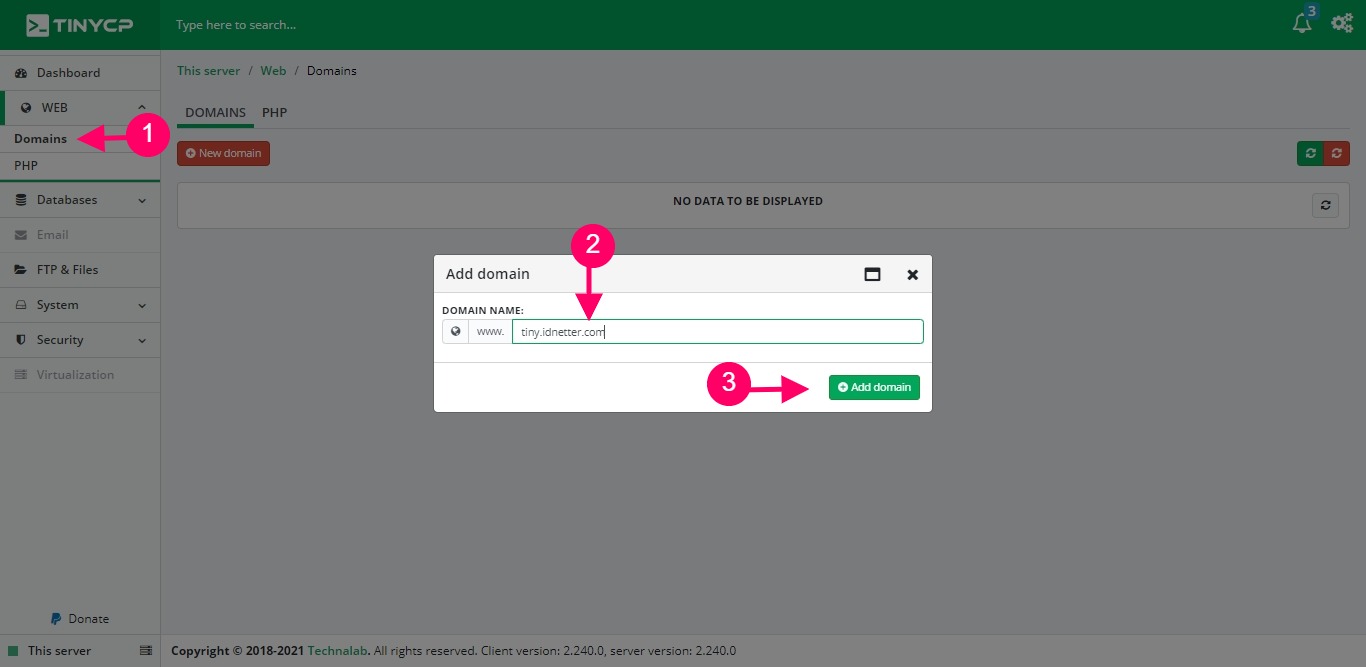Switch to the PHP tab
The height and width of the screenshot is (667, 1366).
point(274,112)
